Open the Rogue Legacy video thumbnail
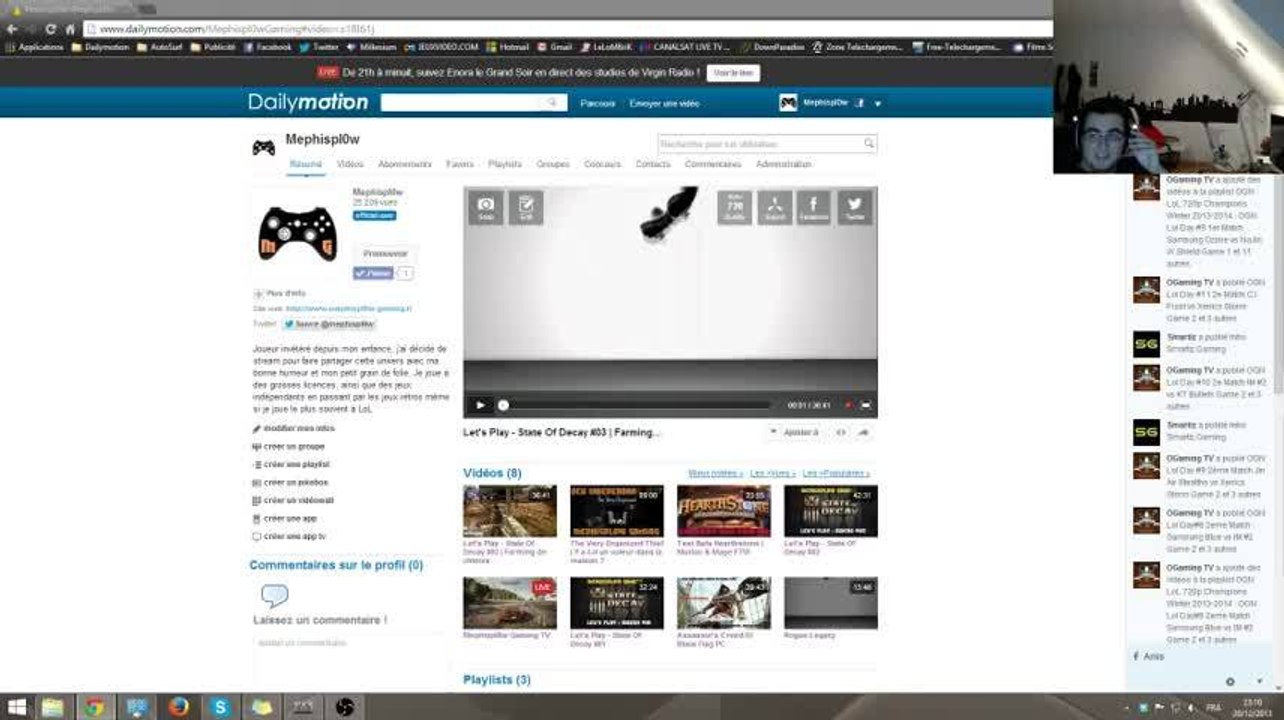 pos(831,603)
